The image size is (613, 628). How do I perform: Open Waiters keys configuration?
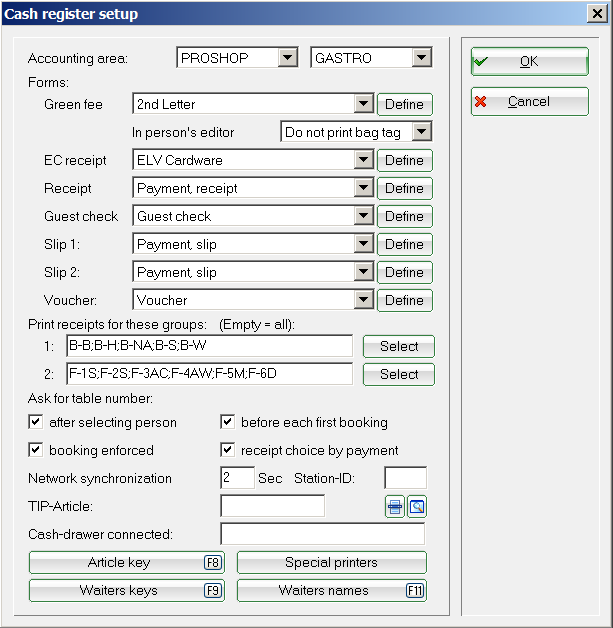click(x=127, y=591)
